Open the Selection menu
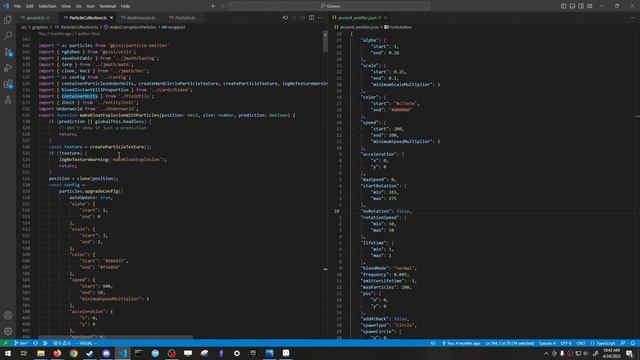The image size is (640, 360). [x=47, y=6]
